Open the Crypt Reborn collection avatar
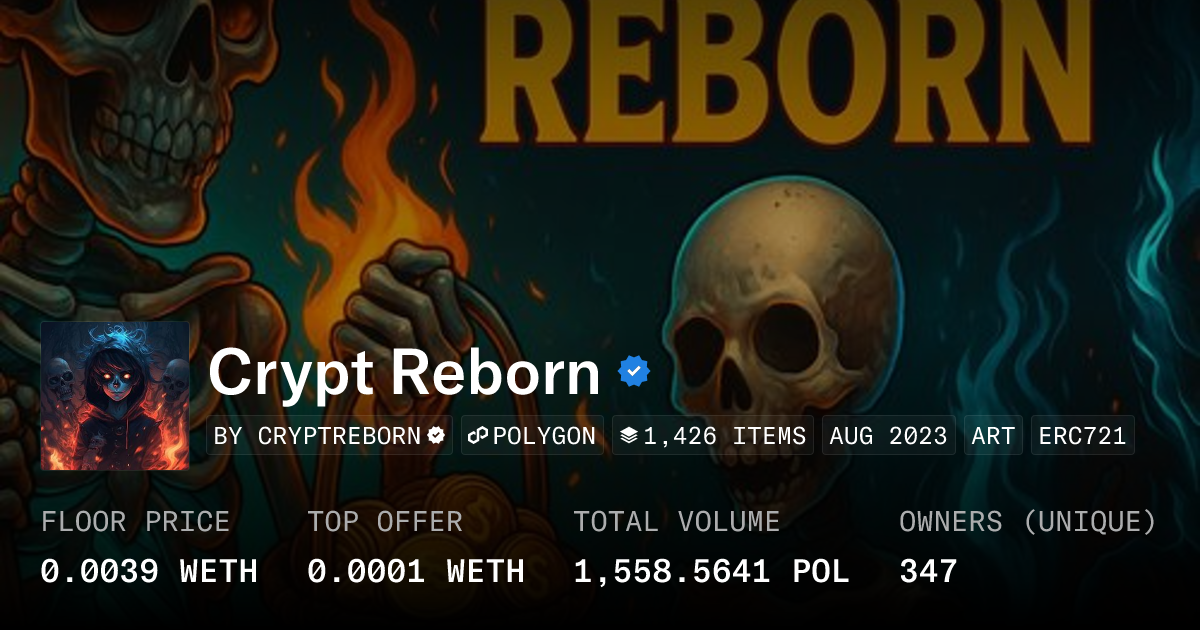This screenshot has height=630, width=1200. coord(115,396)
